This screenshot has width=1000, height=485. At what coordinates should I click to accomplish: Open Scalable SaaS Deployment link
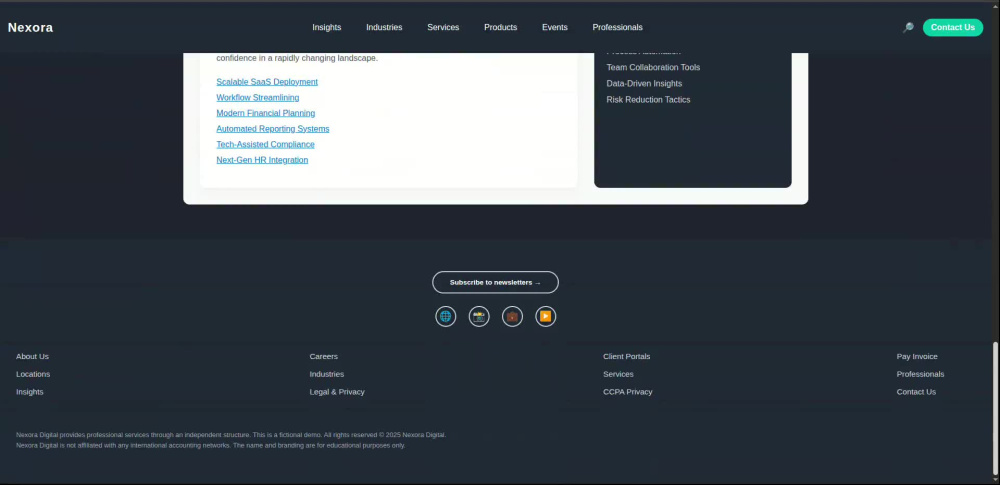coord(267,82)
